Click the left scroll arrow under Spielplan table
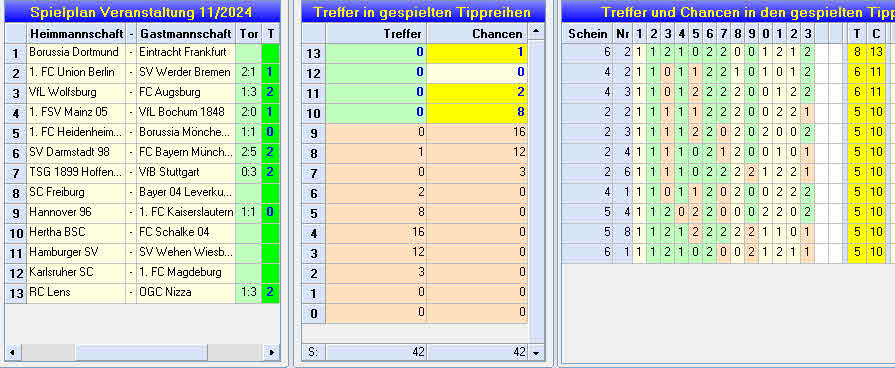 (x=12, y=352)
